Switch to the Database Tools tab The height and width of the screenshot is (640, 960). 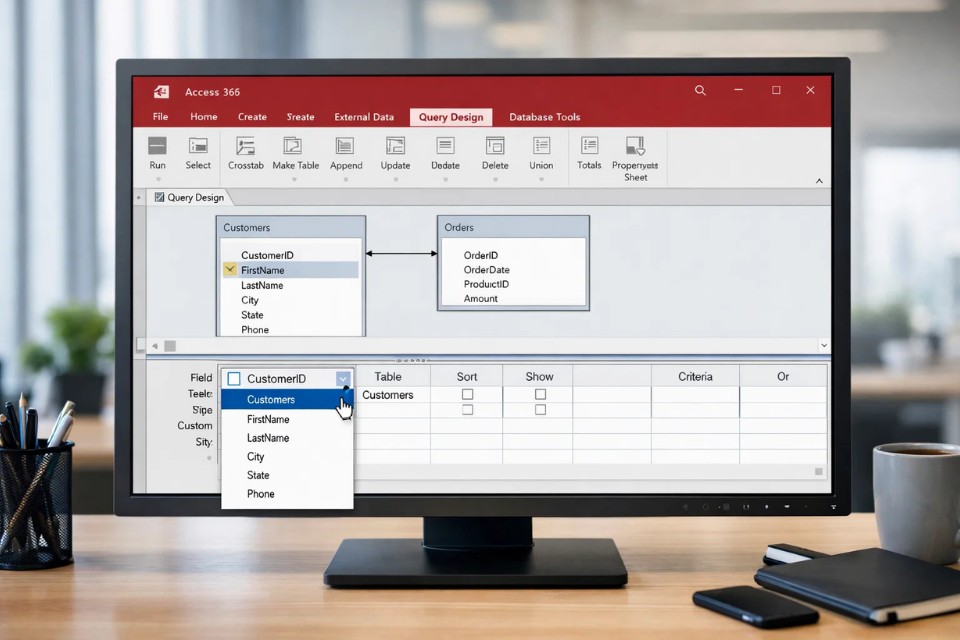[x=544, y=117]
